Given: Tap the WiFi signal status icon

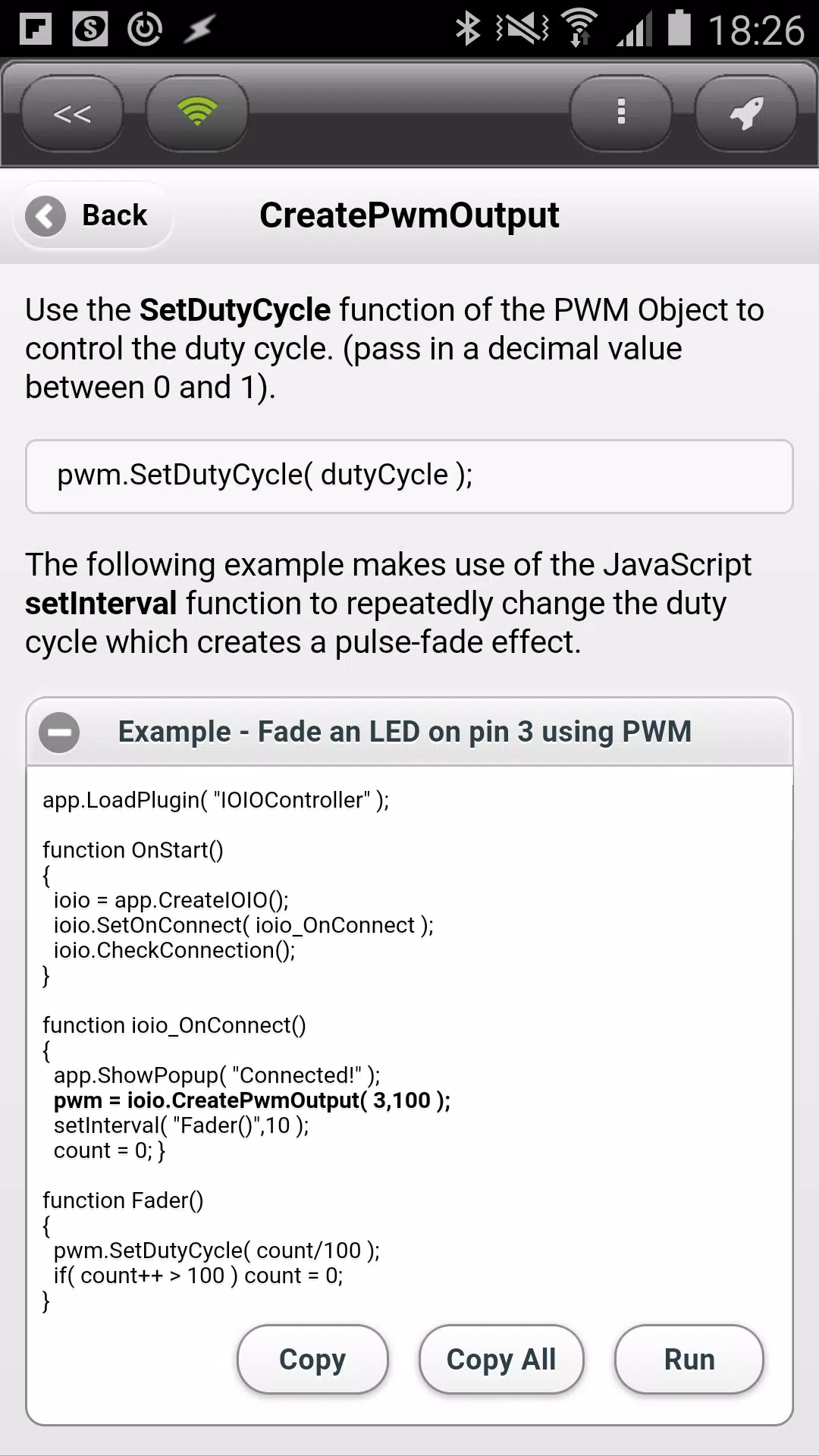Looking at the screenshot, I should click(580, 29).
